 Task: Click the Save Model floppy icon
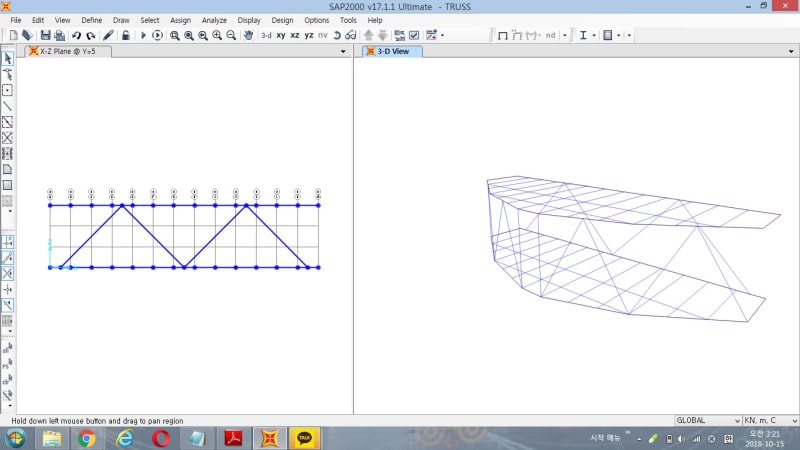(x=45, y=35)
